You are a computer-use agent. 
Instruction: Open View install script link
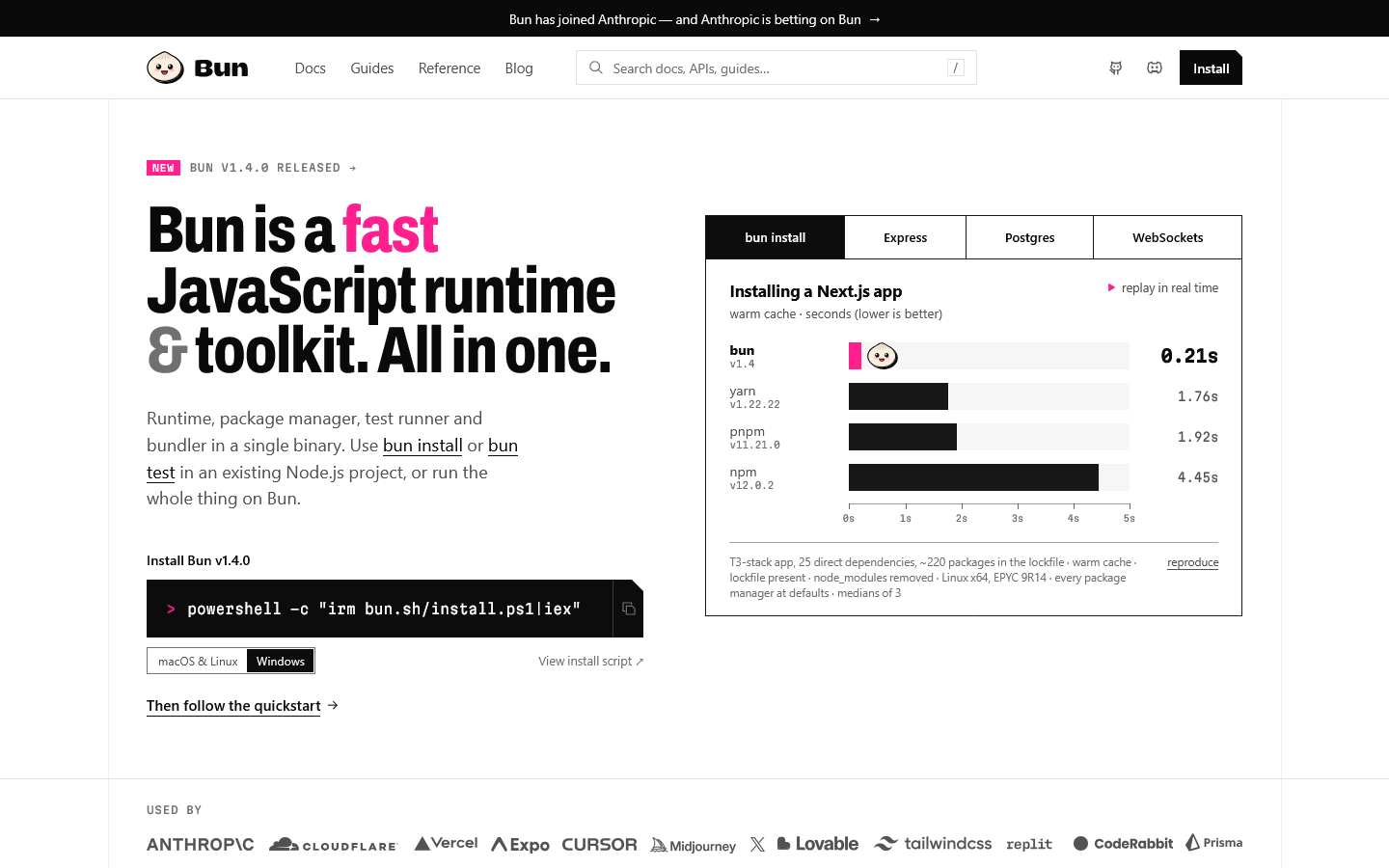coord(590,661)
